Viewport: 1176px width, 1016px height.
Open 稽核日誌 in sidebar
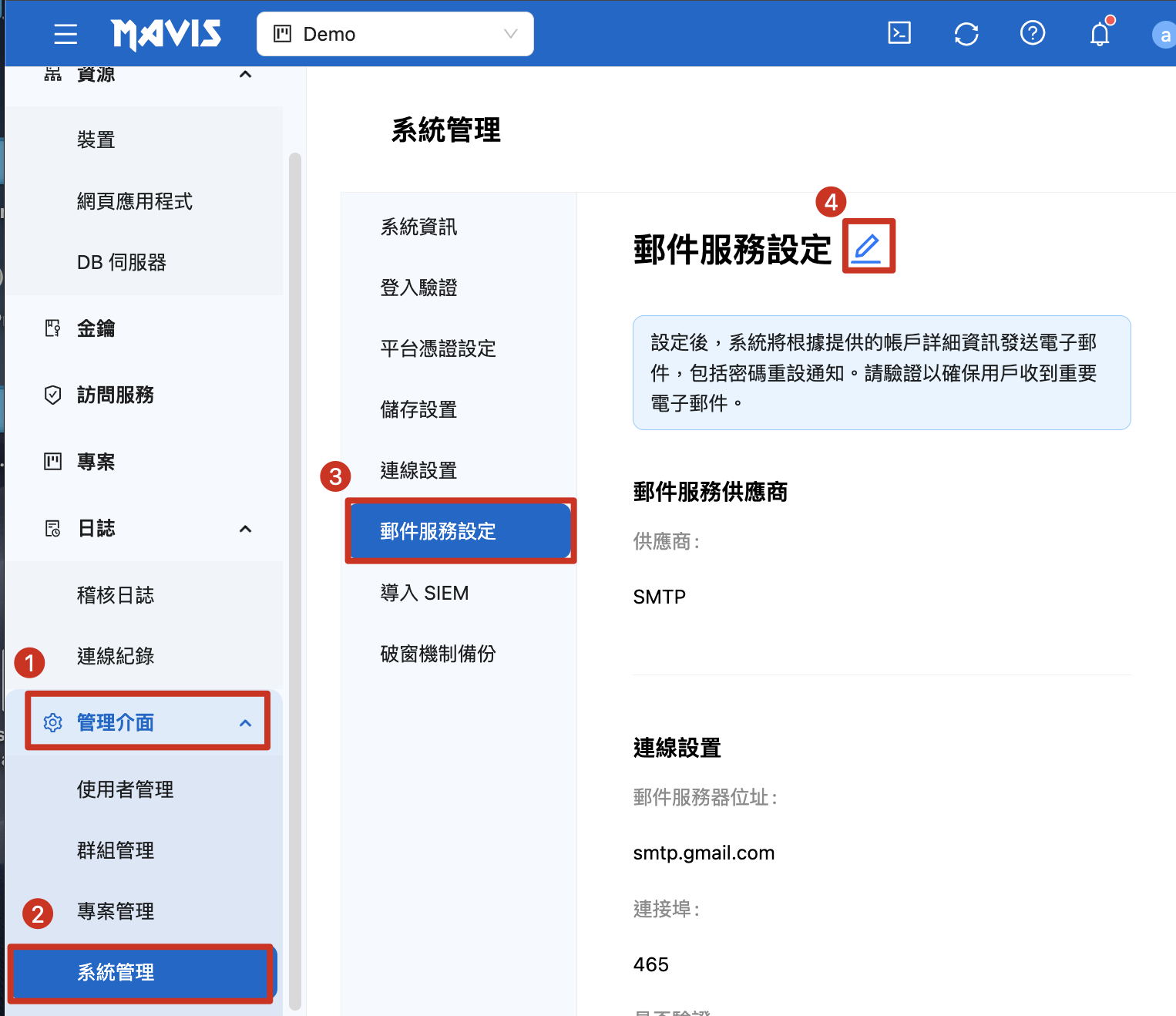[116, 595]
